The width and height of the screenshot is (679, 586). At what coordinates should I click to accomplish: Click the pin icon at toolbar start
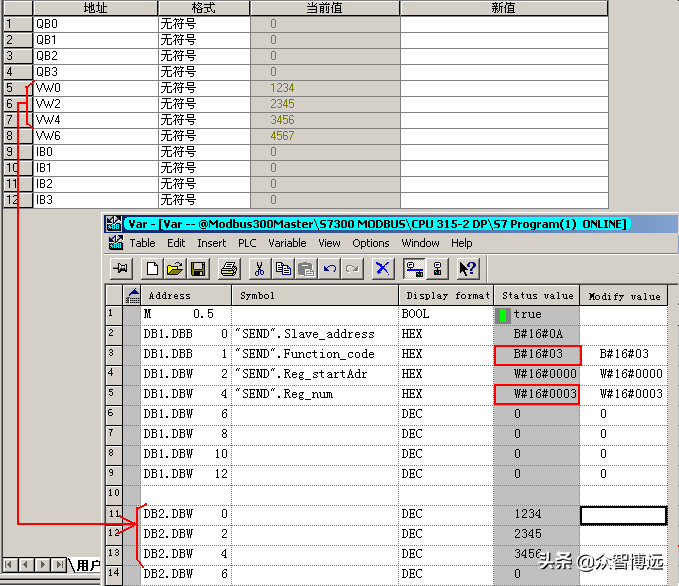[x=121, y=268]
